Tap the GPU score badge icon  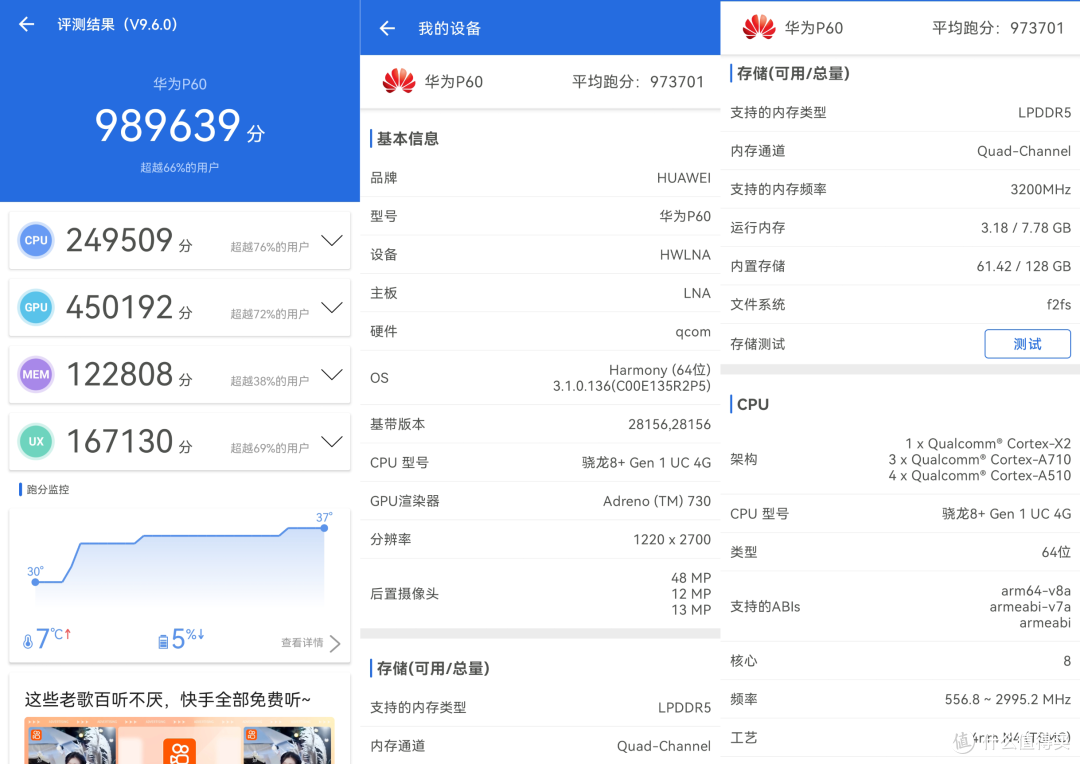(36, 307)
